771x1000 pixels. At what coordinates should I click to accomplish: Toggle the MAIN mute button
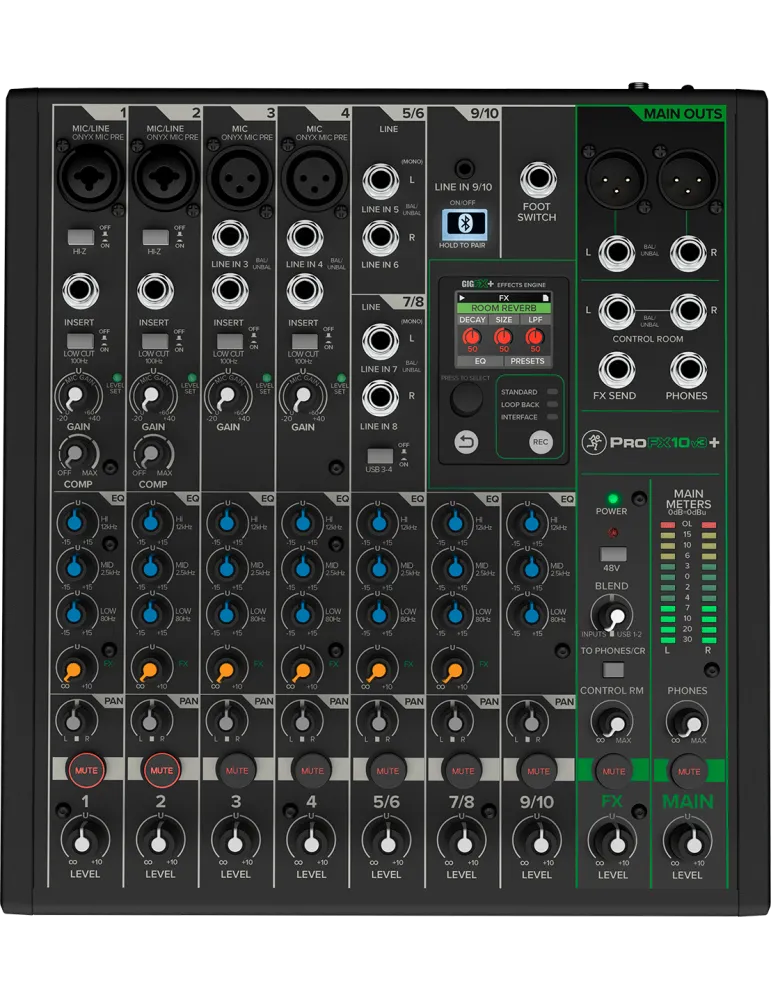[689, 771]
